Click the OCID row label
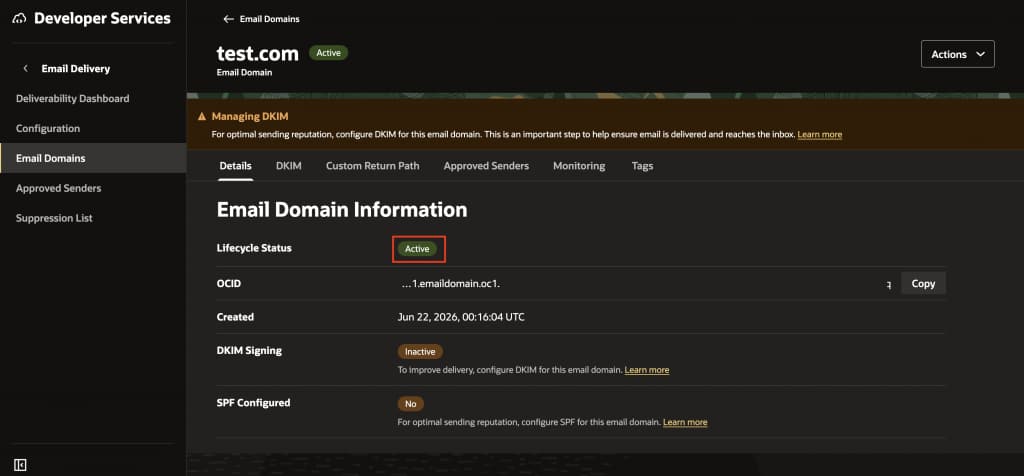 point(229,283)
